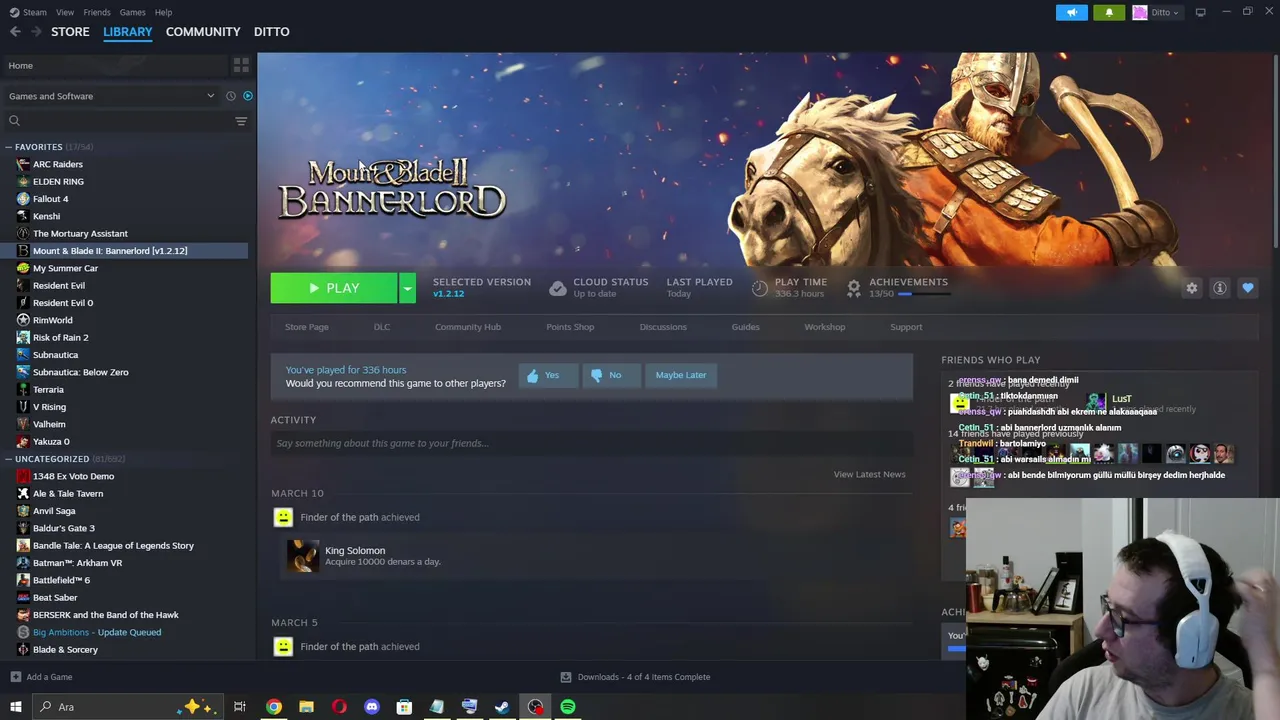Click the cloud status icon
The height and width of the screenshot is (720, 1280).
coord(558,288)
